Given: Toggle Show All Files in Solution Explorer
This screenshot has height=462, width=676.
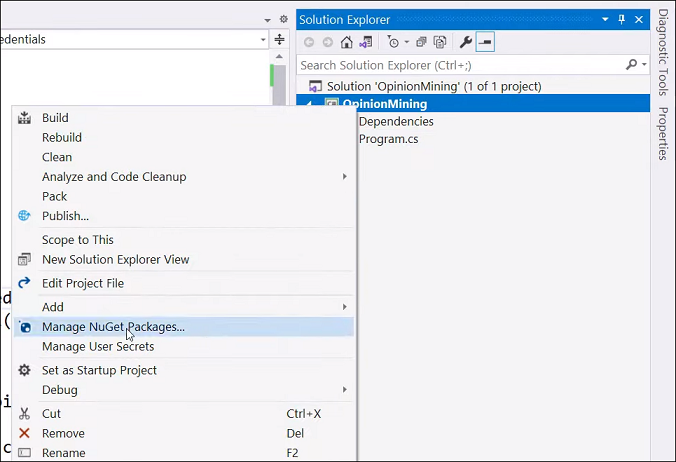Looking at the screenshot, I should click(439, 42).
